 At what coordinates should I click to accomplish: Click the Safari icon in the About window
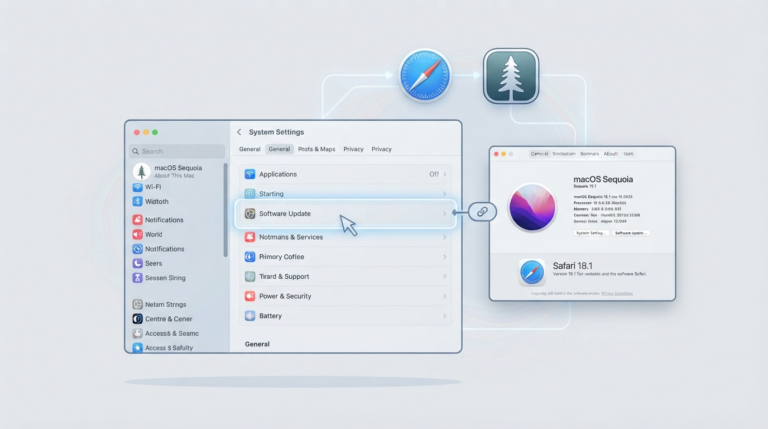[532, 272]
